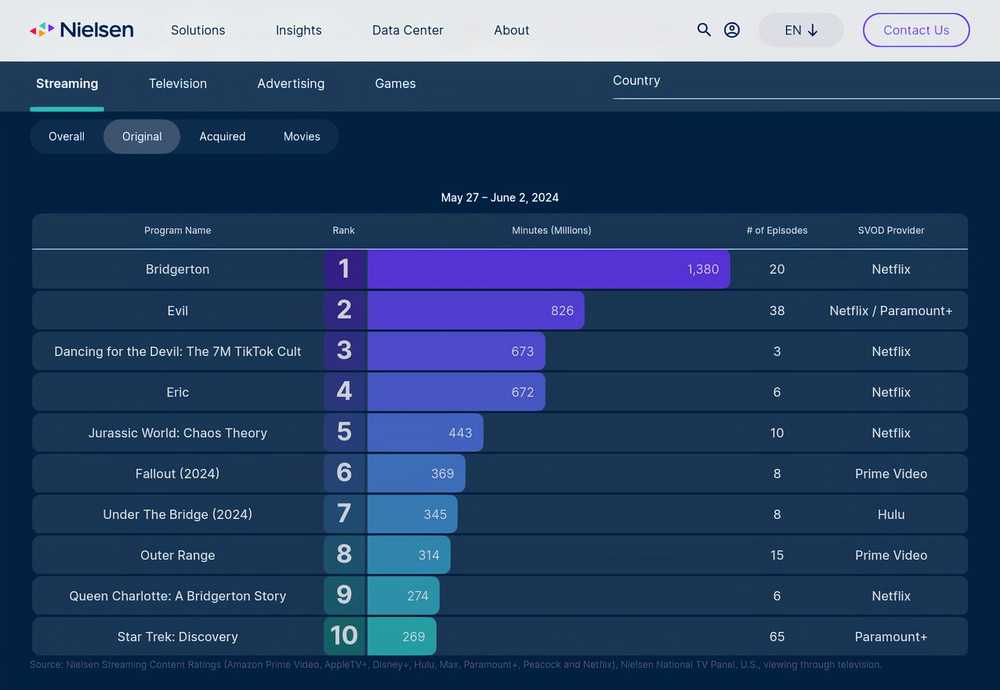Screen dimensions: 1000x690
Task: Click Prime Video provider for Outer Range
Action: (891, 555)
